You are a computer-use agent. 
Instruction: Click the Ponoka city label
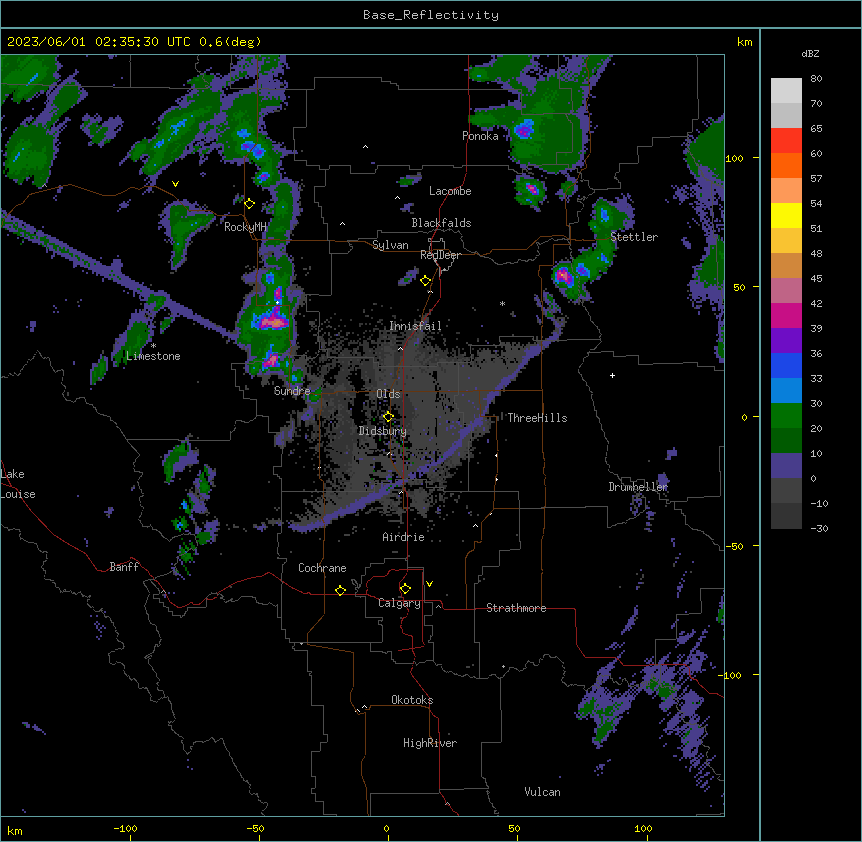[480, 136]
